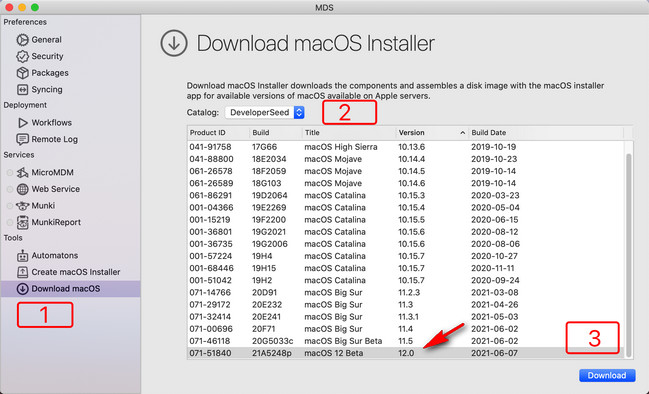The image size is (649, 394).
Task: Sort by Product ID column header
Action: pyautogui.click(x=218, y=133)
